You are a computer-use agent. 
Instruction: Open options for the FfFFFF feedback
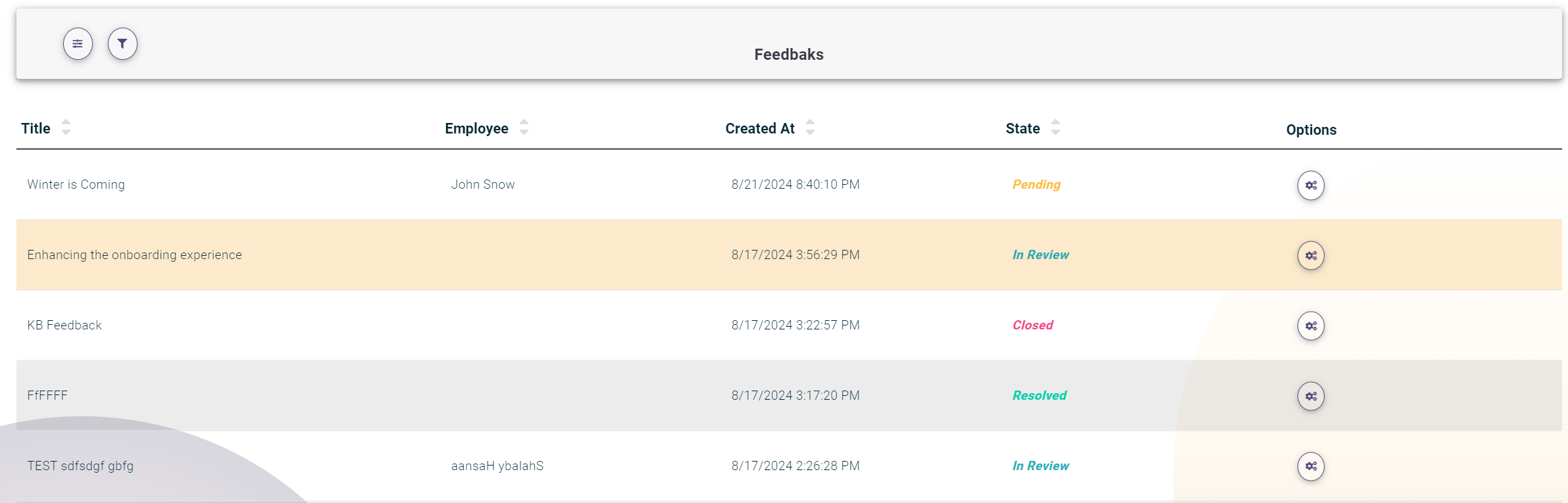1310,396
